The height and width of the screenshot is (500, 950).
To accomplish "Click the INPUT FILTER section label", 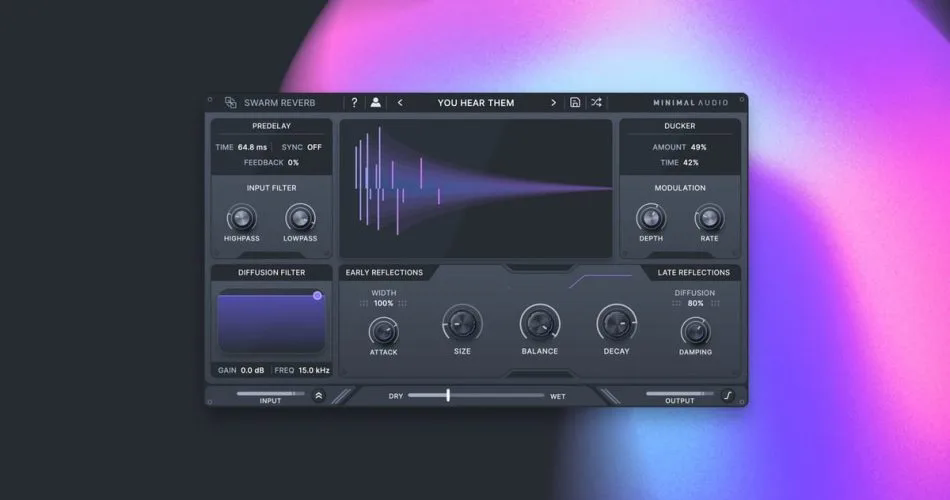I will click(271, 188).
